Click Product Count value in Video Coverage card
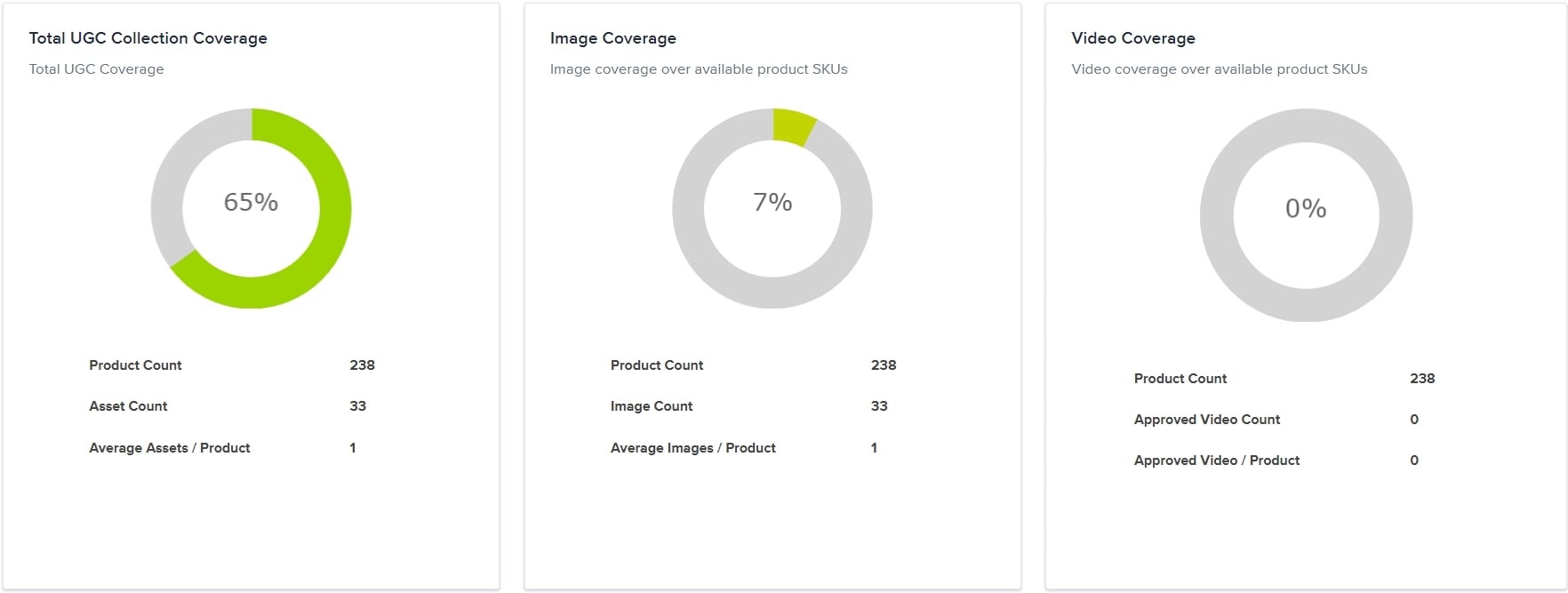 (1421, 379)
